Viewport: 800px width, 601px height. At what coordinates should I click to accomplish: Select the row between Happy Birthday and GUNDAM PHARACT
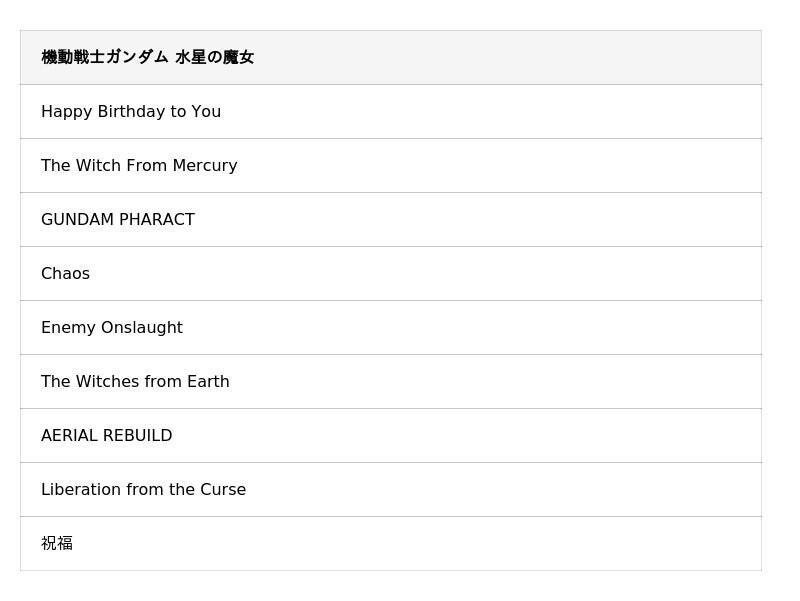click(139, 166)
